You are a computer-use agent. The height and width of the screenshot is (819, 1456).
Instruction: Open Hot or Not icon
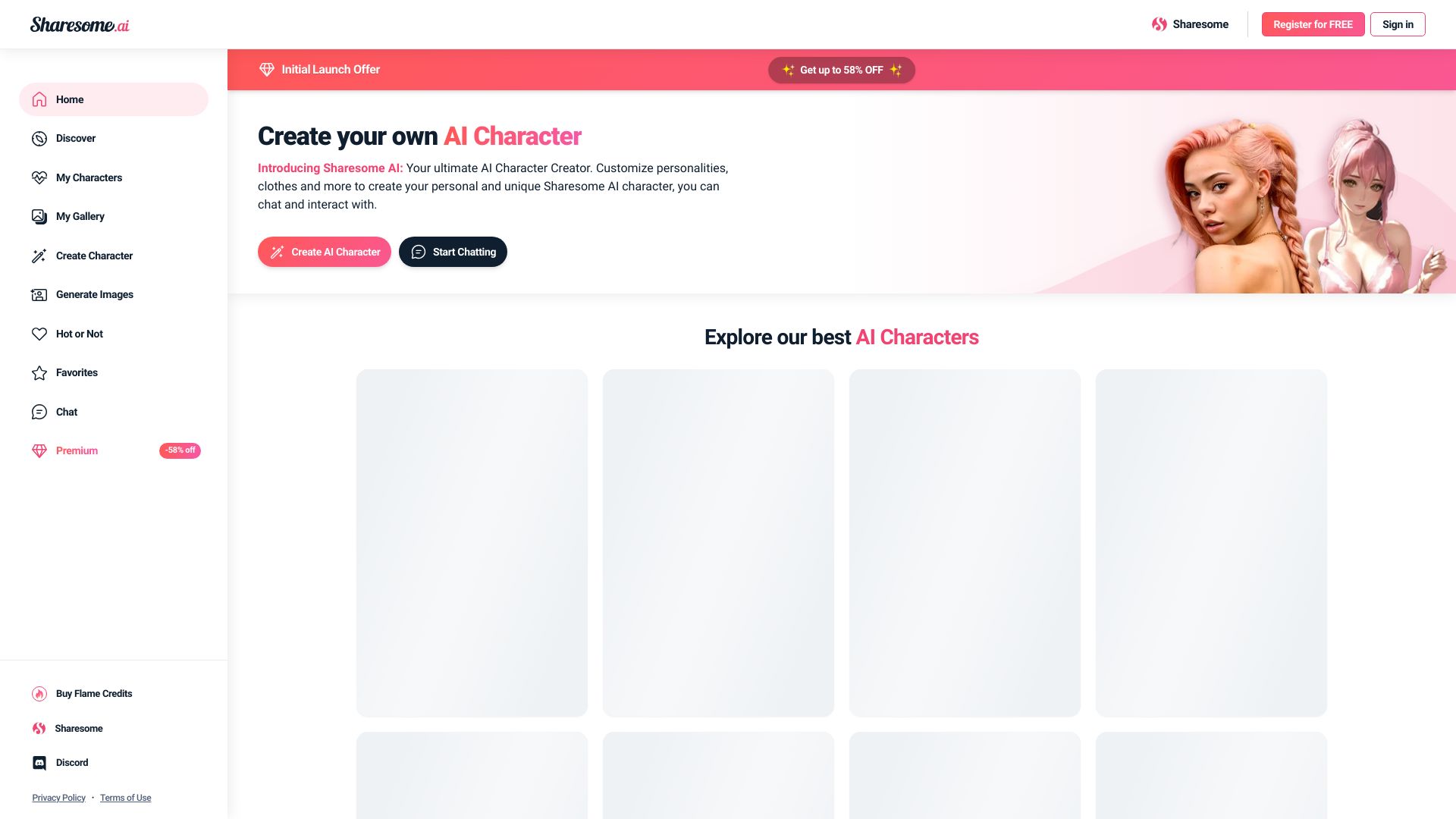click(x=38, y=334)
